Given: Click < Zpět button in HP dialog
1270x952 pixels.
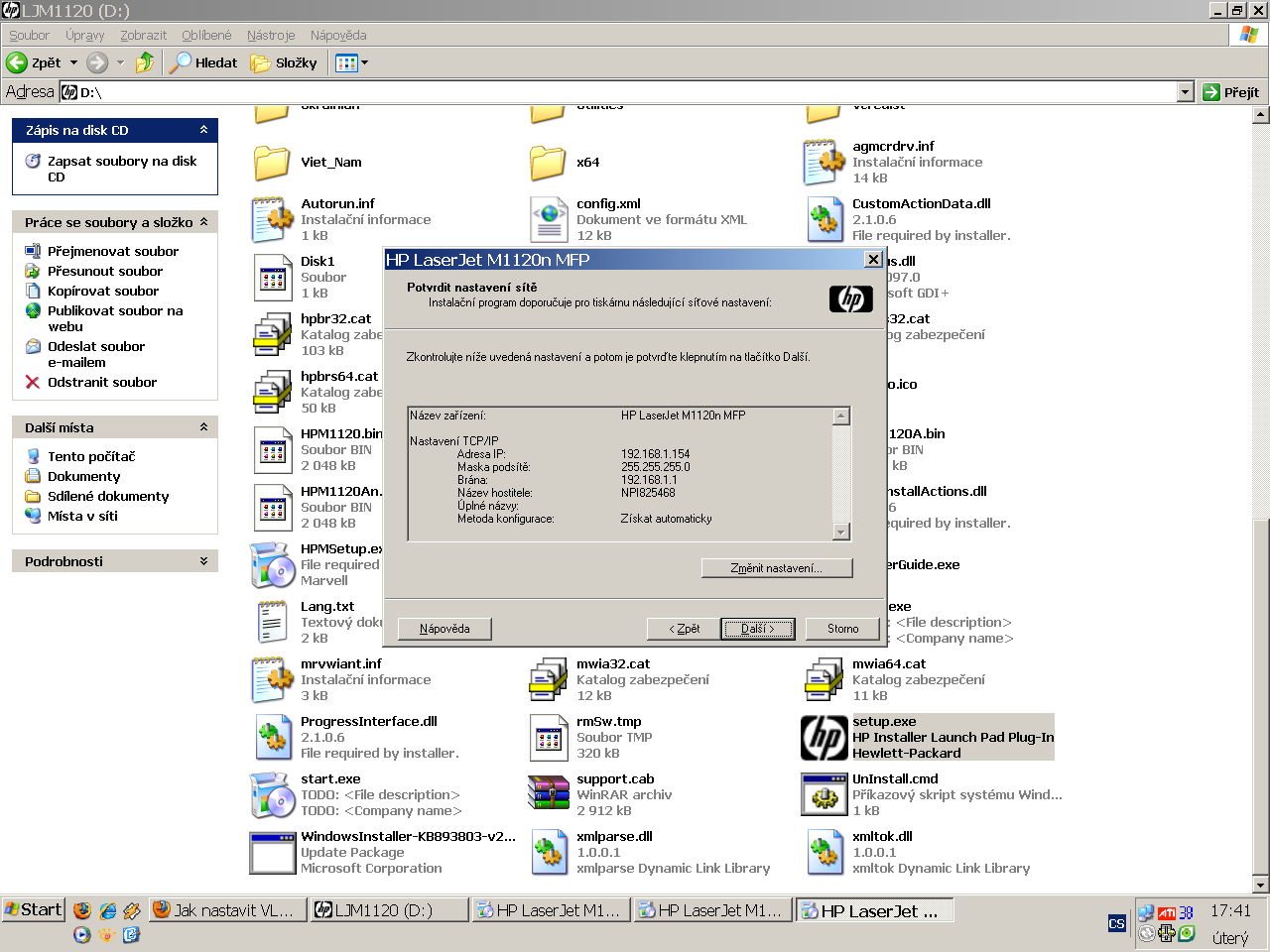Looking at the screenshot, I should click(684, 629).
